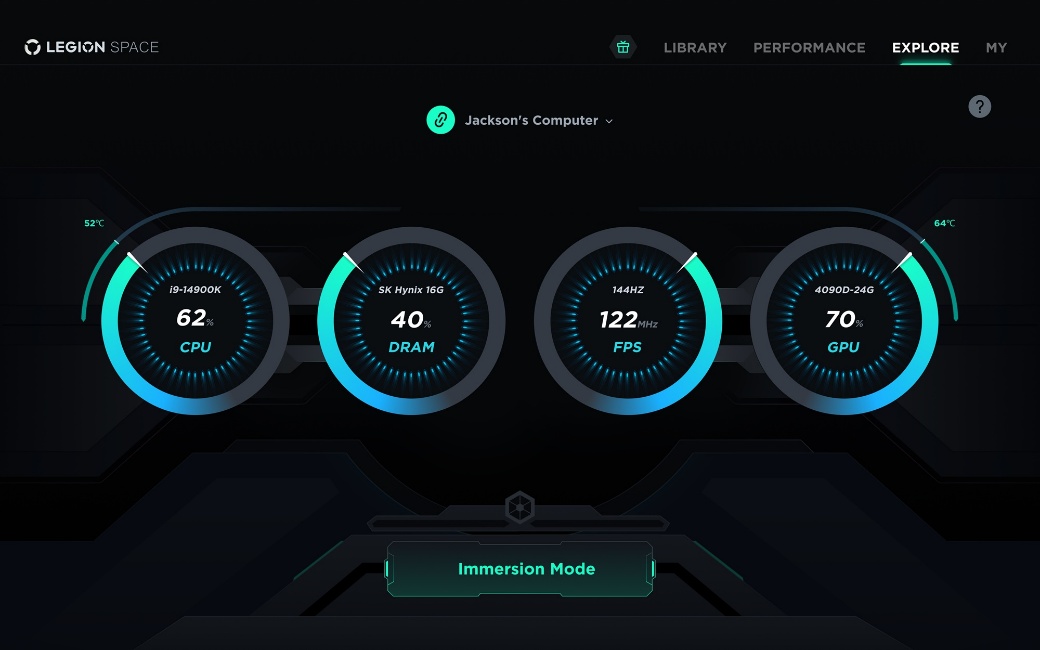Click the 4090D-24G graphics card label
The width and height of the screenshot is (1040, 650).
click(844, 290)
